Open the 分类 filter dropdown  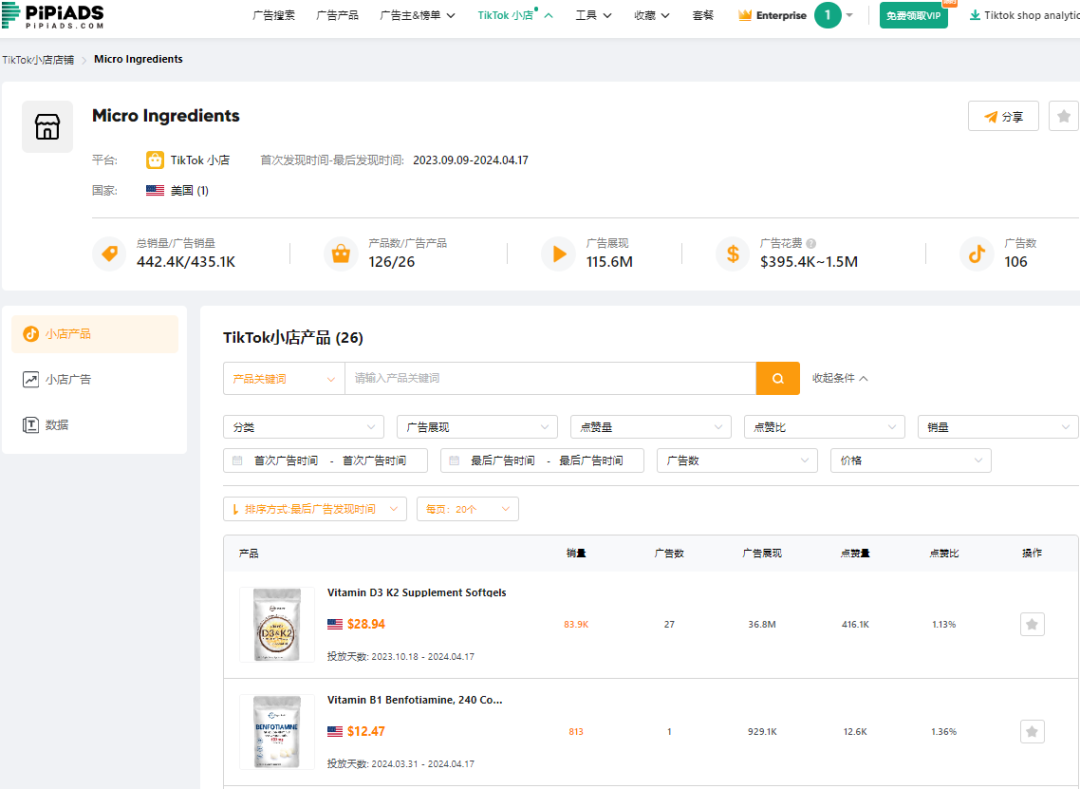tap(304, 427)
